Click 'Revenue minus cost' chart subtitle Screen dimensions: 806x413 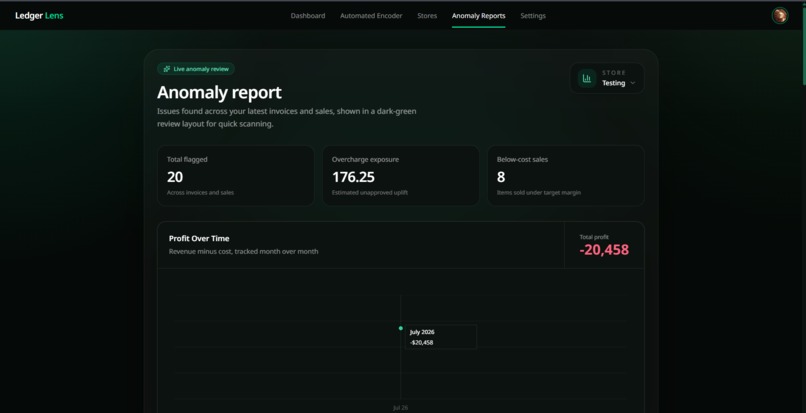(243, 252)
